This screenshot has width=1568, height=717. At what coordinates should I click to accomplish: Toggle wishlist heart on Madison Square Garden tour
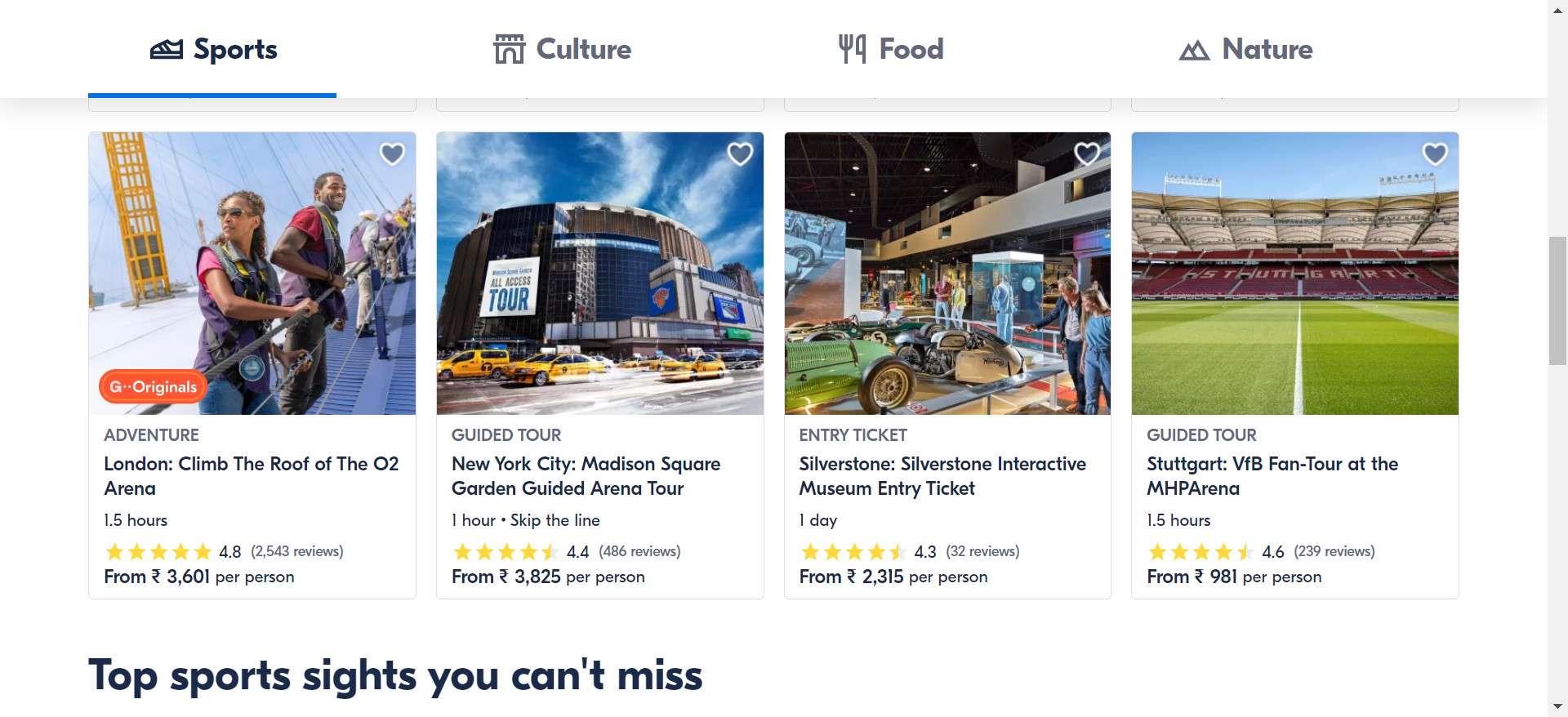(x=740, y=154)
